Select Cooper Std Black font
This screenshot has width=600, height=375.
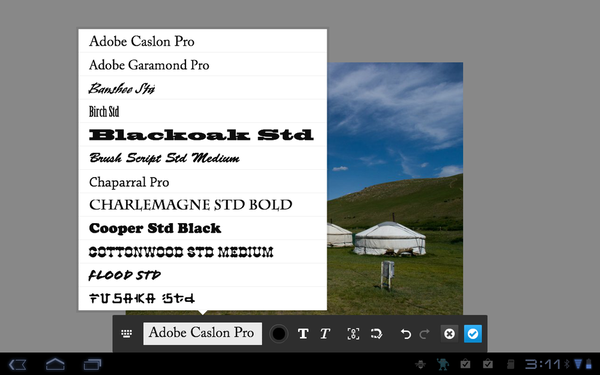[202, 228]
